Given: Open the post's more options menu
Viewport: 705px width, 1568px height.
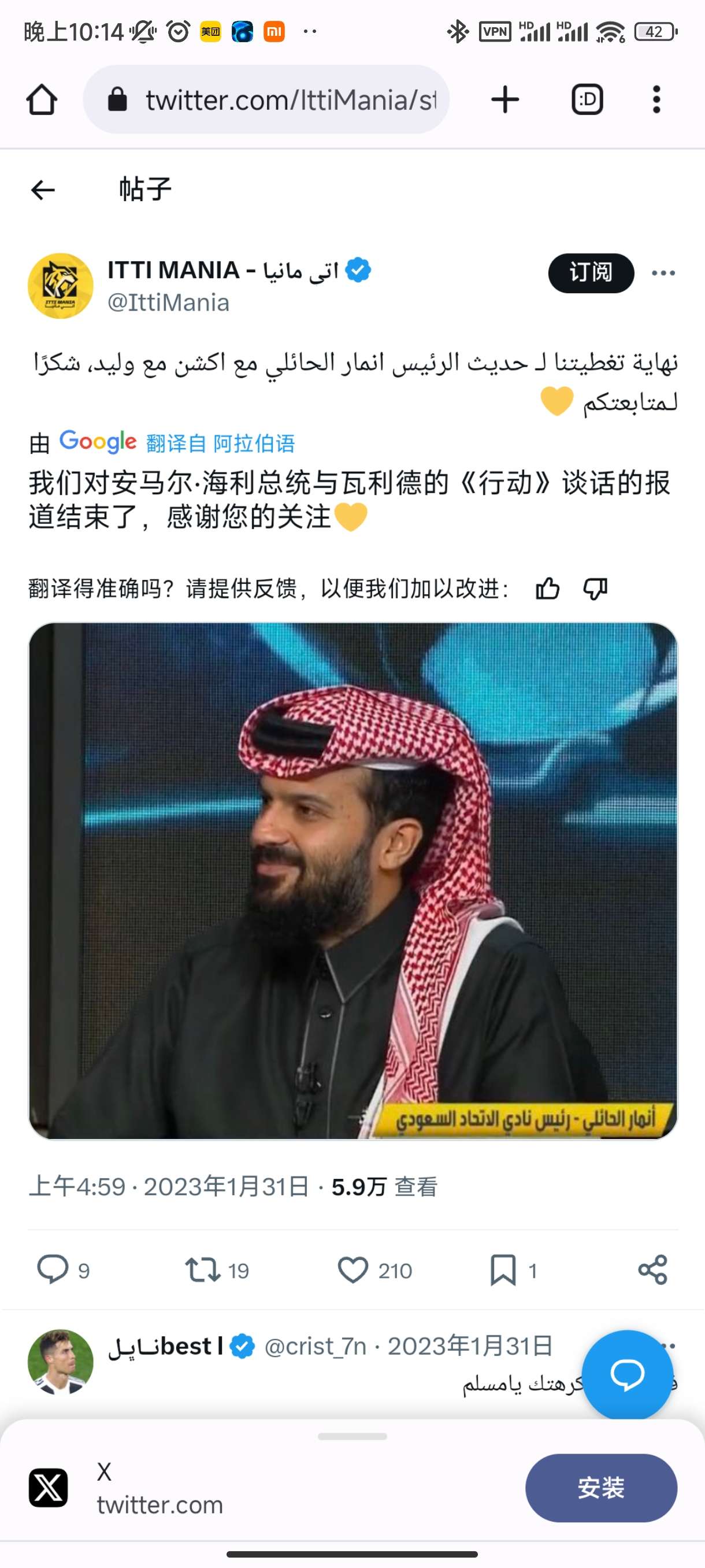Looking at the screenshot, I should pos(663,273).
